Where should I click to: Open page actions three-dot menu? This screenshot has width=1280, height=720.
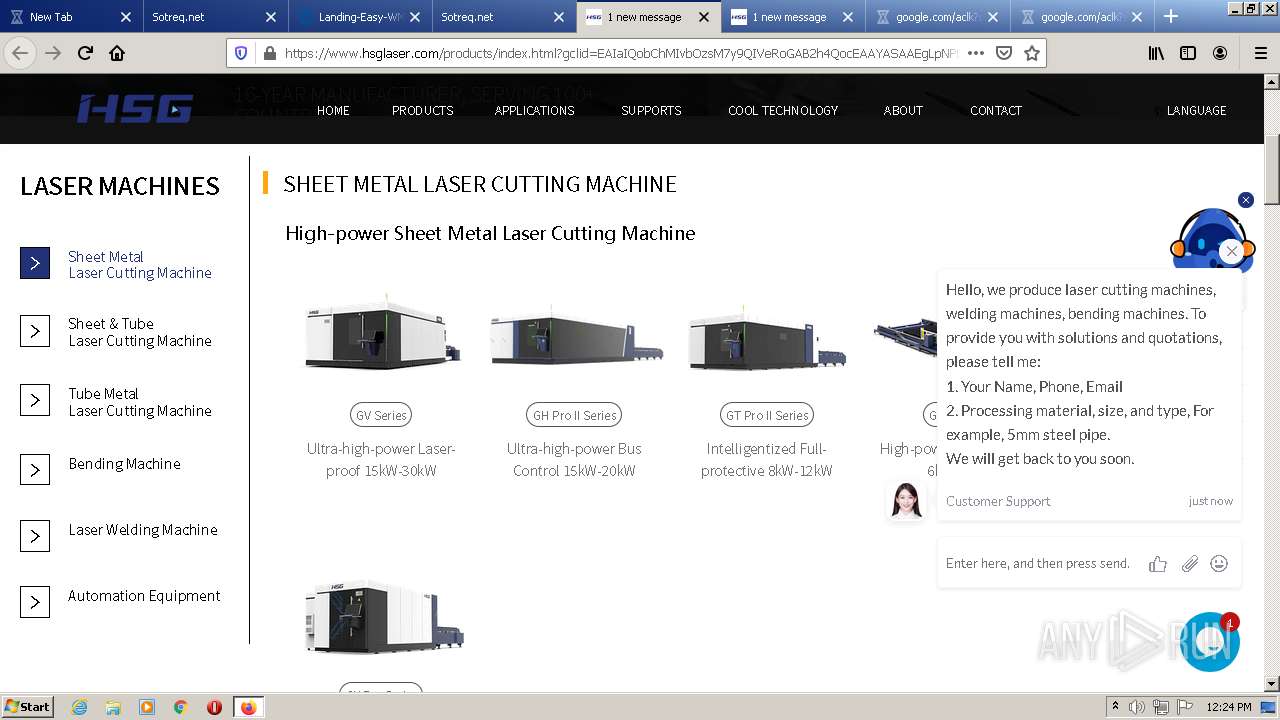(976, 53)
